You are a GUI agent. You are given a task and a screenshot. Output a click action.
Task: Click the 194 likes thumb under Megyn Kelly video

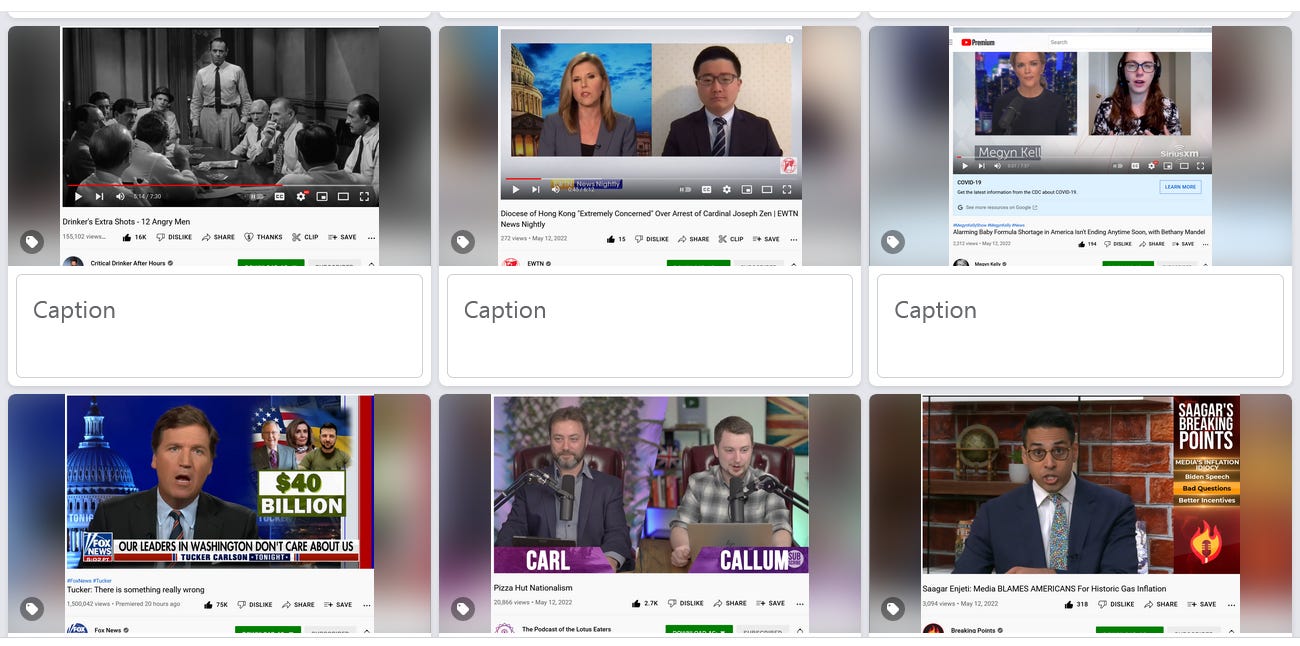1086,244
